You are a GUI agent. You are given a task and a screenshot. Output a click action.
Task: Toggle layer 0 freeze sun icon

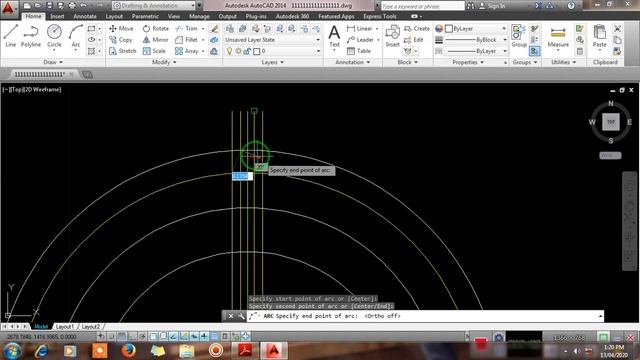tap(238, 51)
